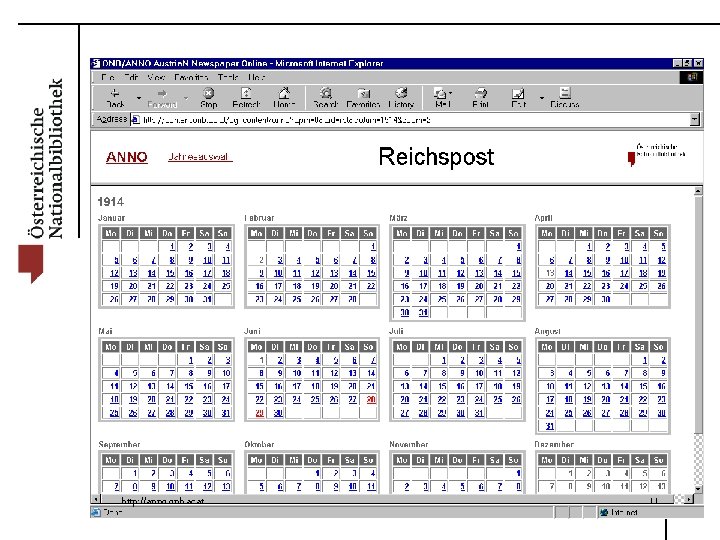Click the vertical scrollbar up arrow
The height and width of the screenshot is (540, 720).
(698, 191)
